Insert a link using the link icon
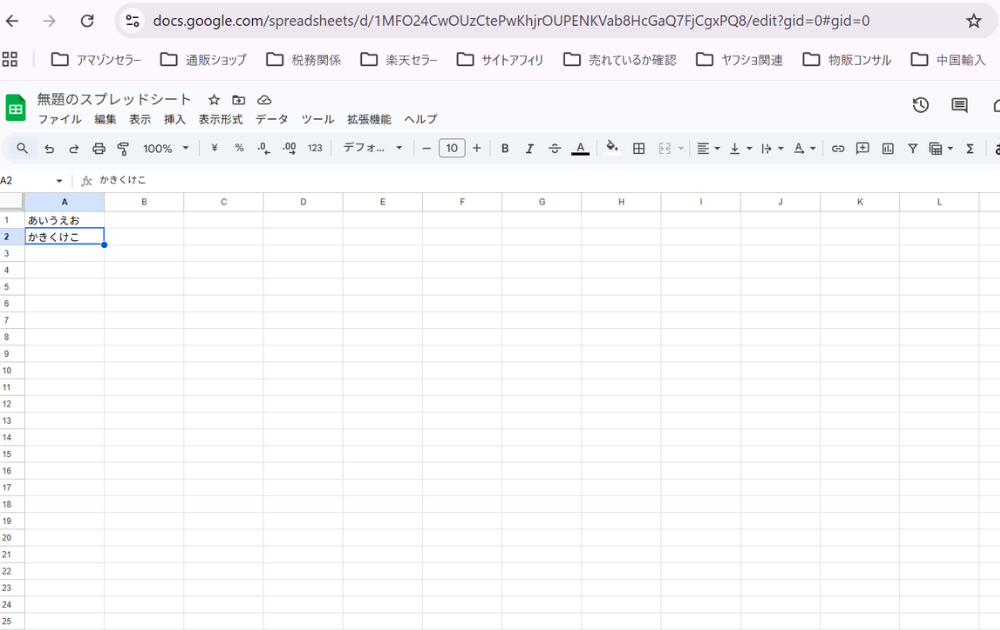The width and height of the screenshot is (1000, 630). (838, 148)
